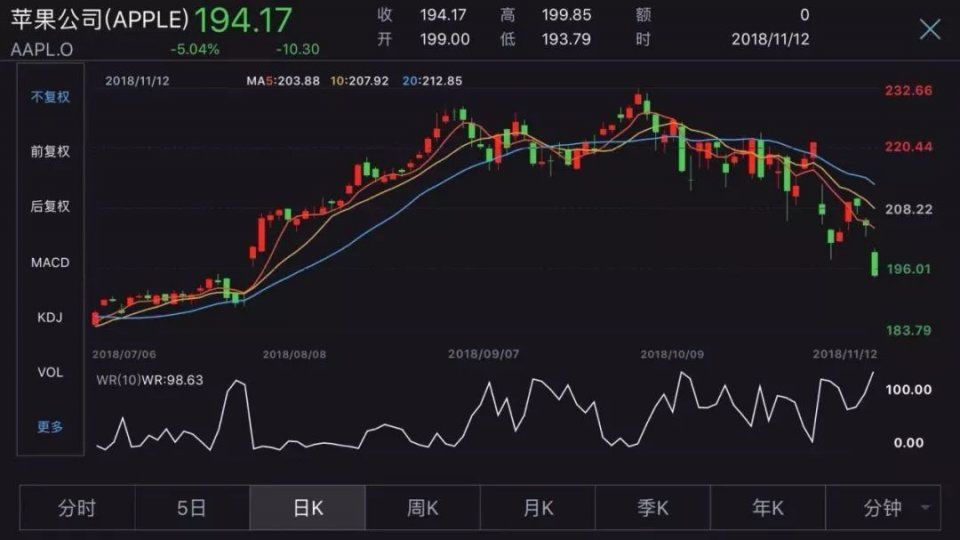Click the MA5:203.88 legend value

click(283, 81)
